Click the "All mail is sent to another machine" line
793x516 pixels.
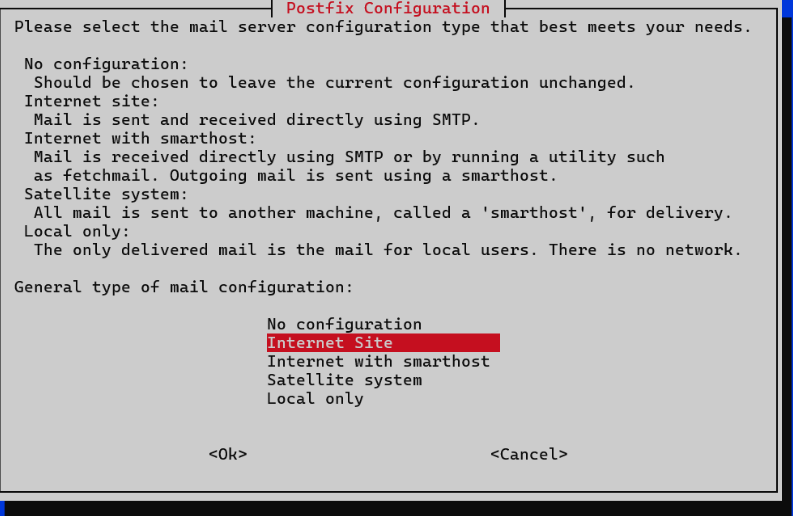[382, 212]
